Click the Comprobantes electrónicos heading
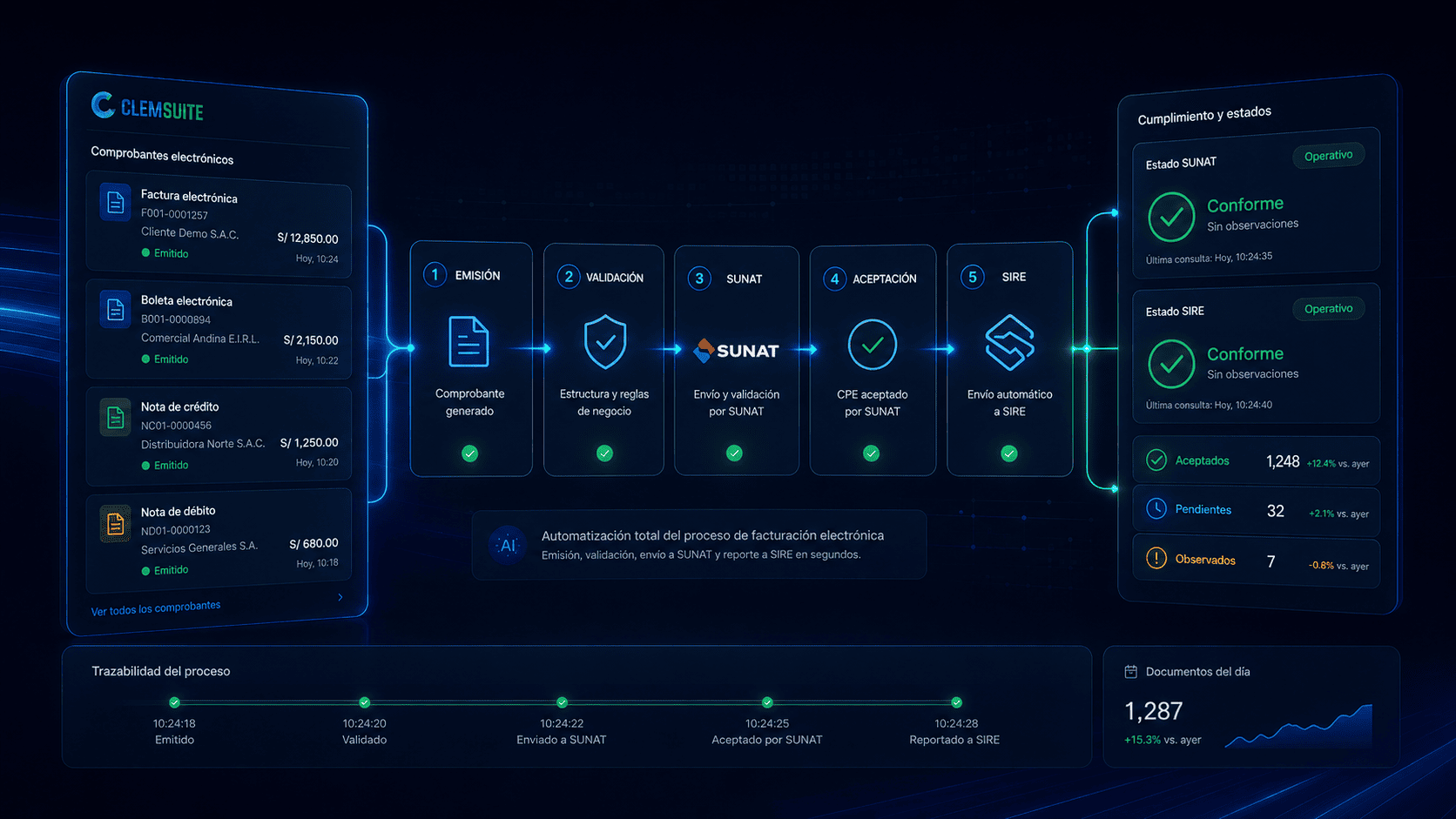Image resolution: width=1456 pixels, height=819 pixels. (x=162, y=156)
